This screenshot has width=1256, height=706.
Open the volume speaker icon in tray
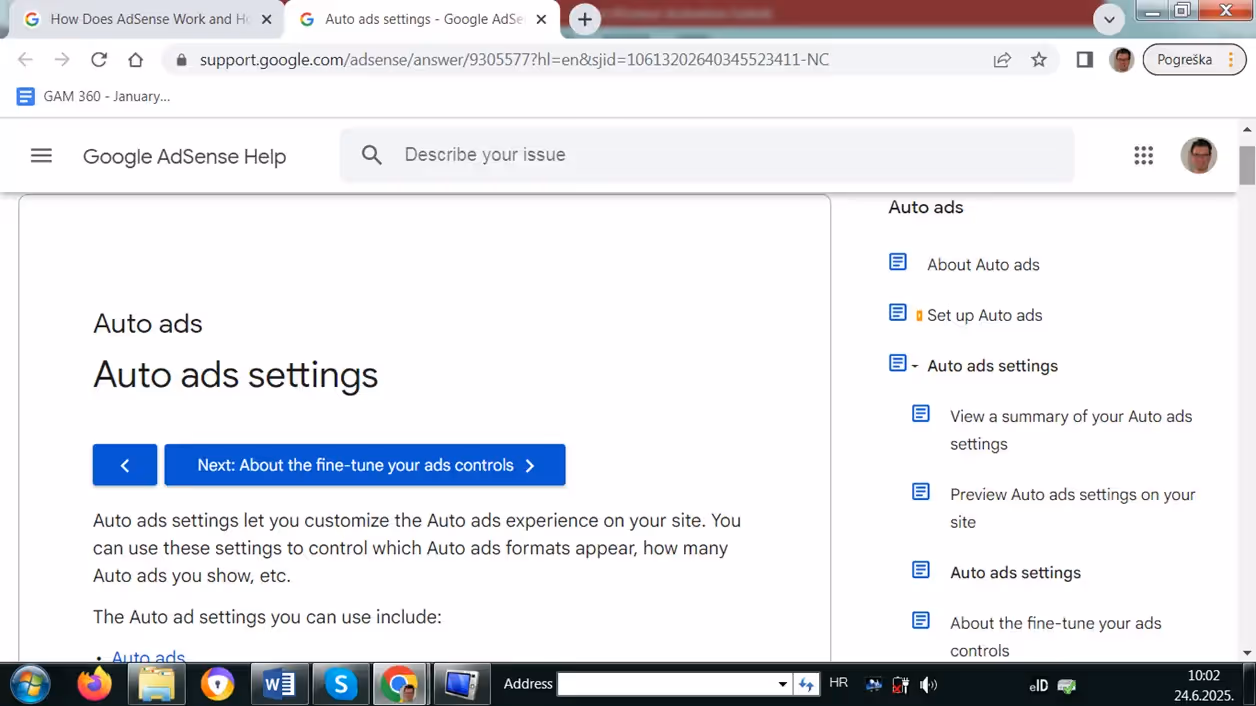[x=929, y=684]
